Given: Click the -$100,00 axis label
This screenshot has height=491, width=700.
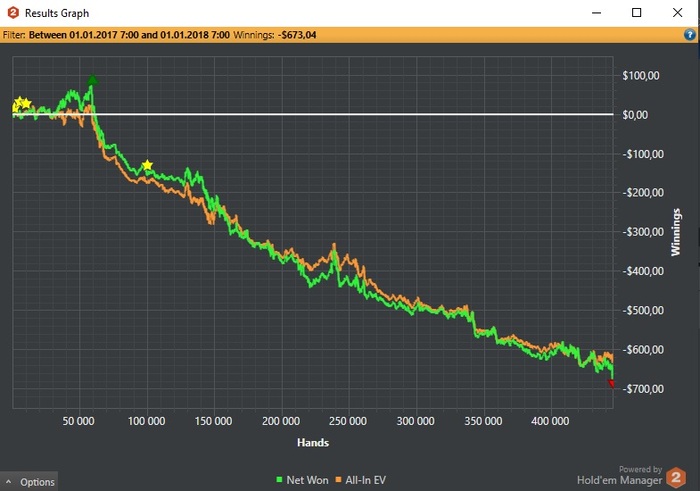Looking at the screenshot, I should pos(643,154).
